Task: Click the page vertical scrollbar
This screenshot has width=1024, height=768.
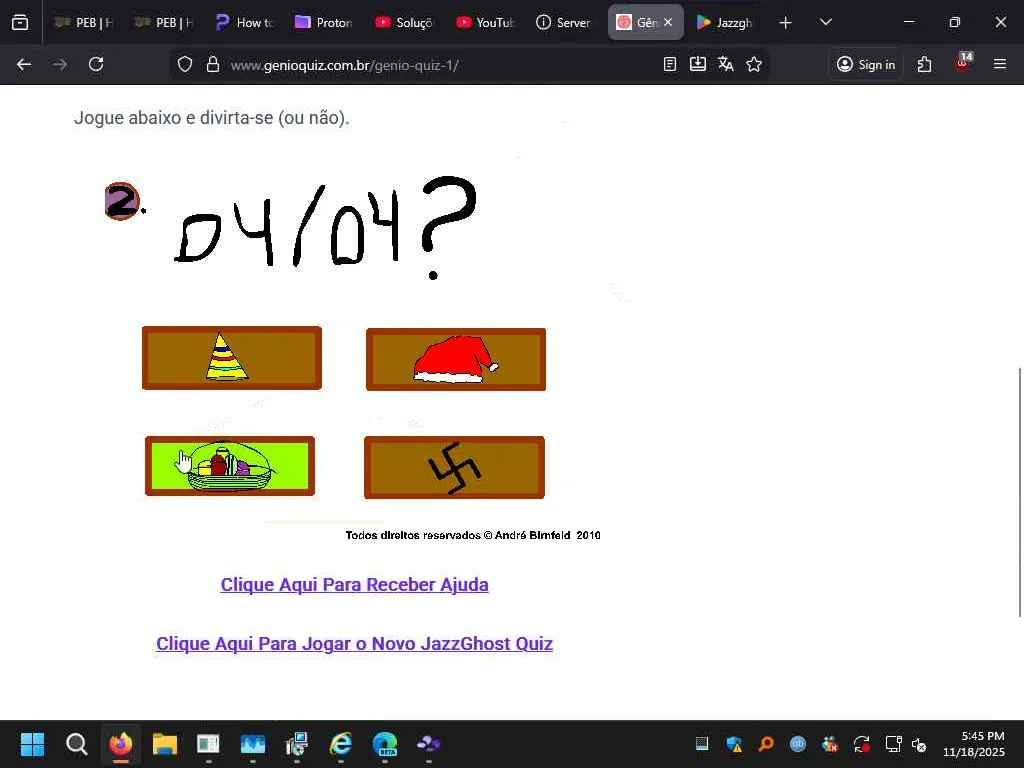Action: [1020, 492]
